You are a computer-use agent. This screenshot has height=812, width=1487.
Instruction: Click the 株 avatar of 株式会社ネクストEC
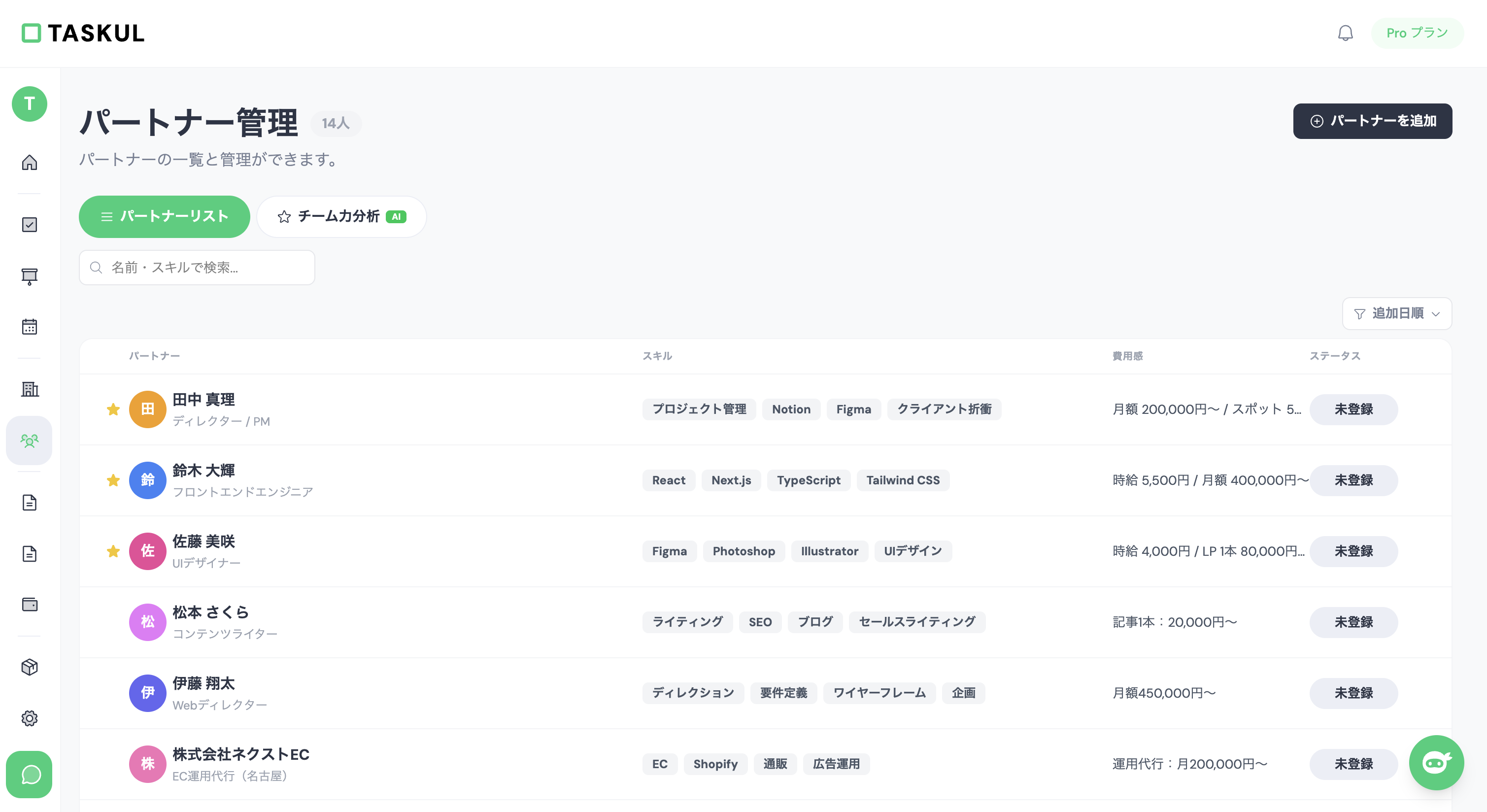(148, 764)
